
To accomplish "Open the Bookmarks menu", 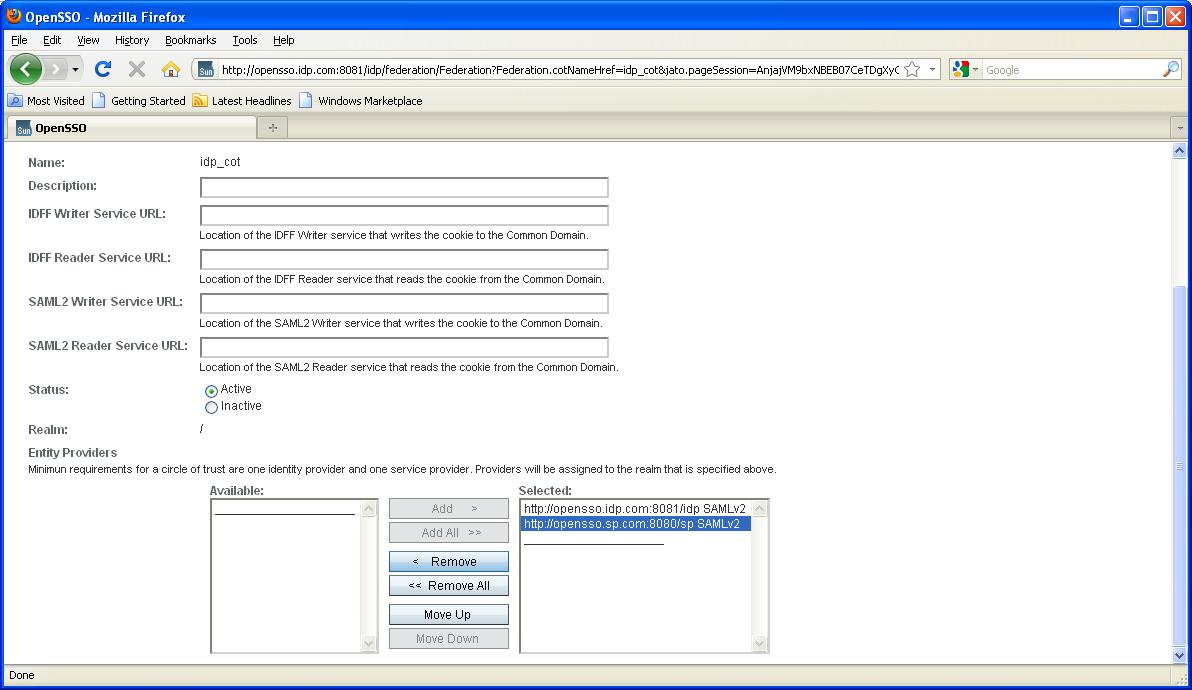I will 190,40.
